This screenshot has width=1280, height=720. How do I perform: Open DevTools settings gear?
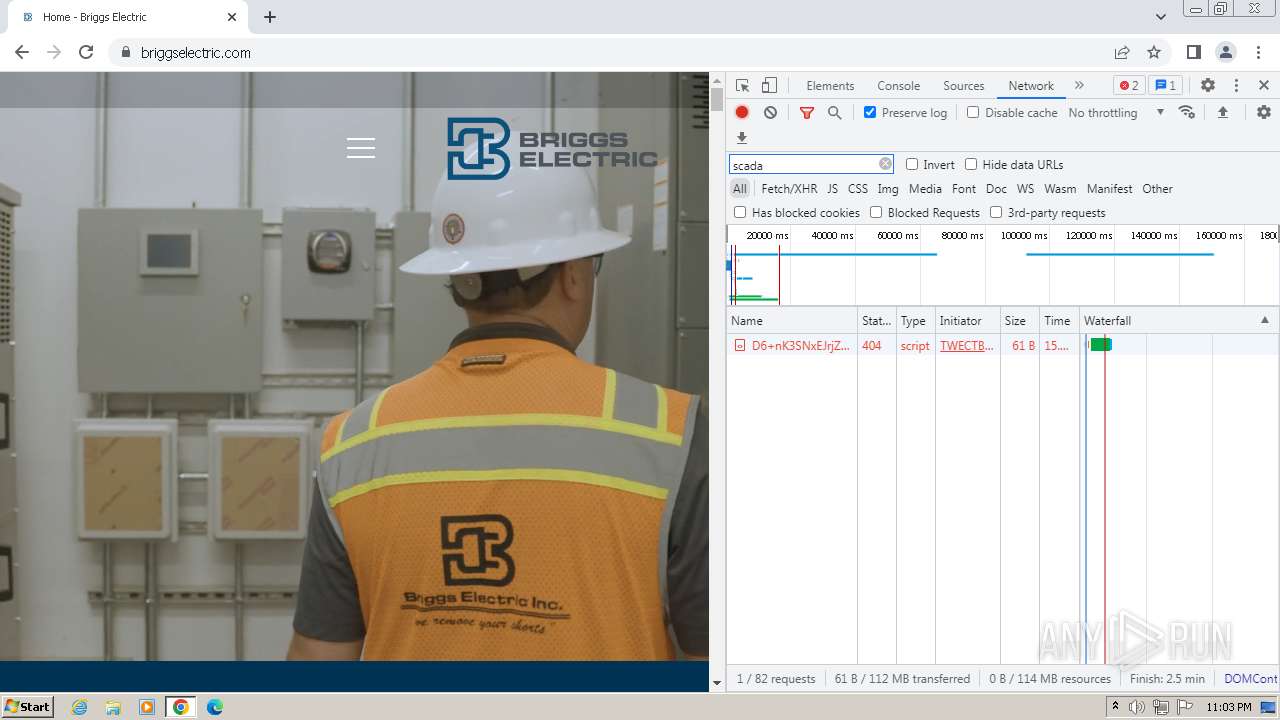tap(1208, 86)
